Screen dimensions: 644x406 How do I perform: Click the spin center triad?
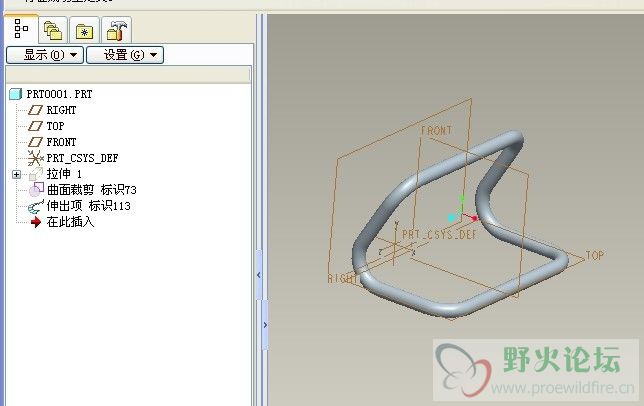point(462,211)
